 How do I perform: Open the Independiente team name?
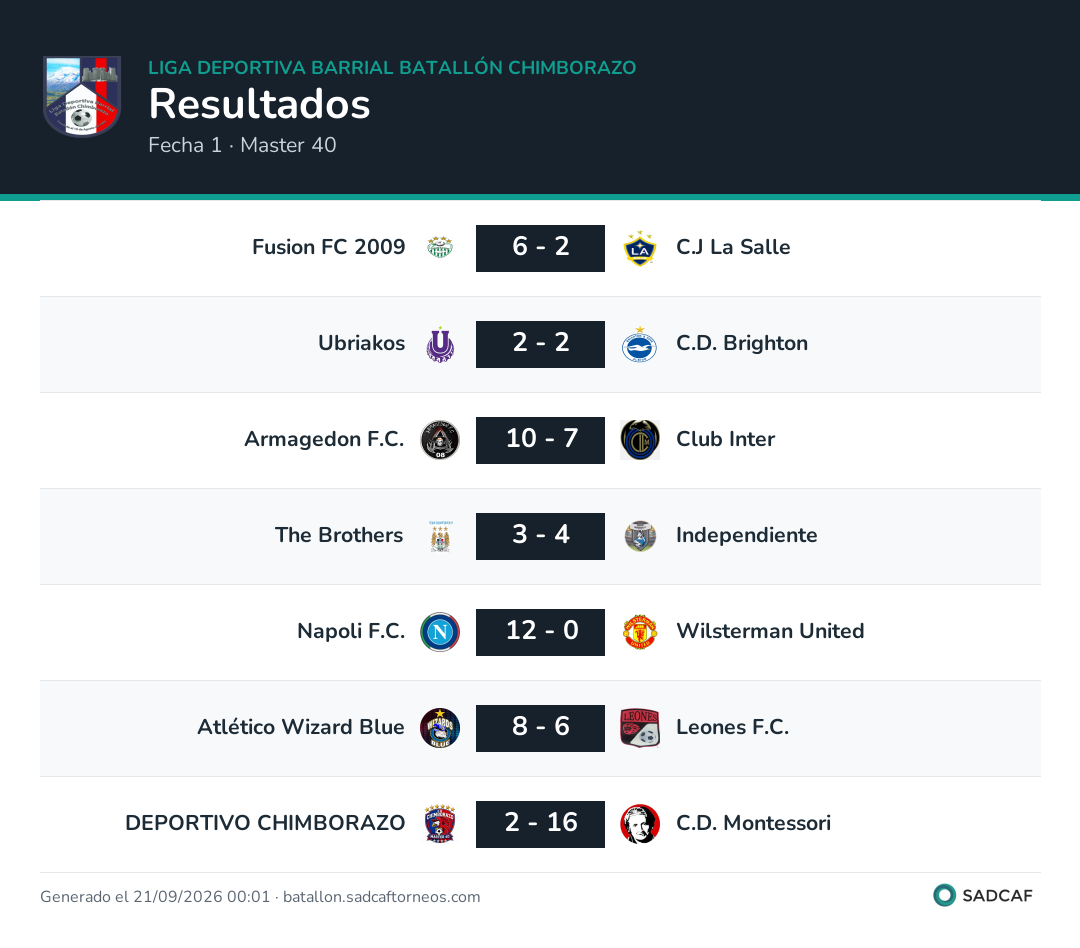pos(747,535)
